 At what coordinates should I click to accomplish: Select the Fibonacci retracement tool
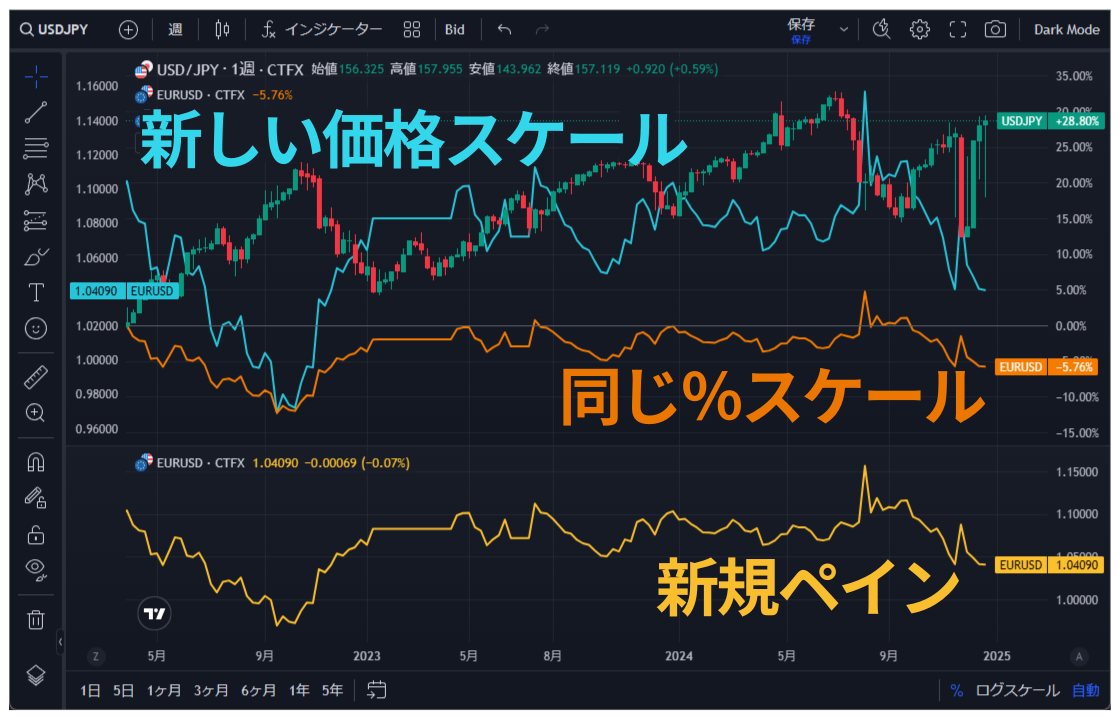(36, 148)
